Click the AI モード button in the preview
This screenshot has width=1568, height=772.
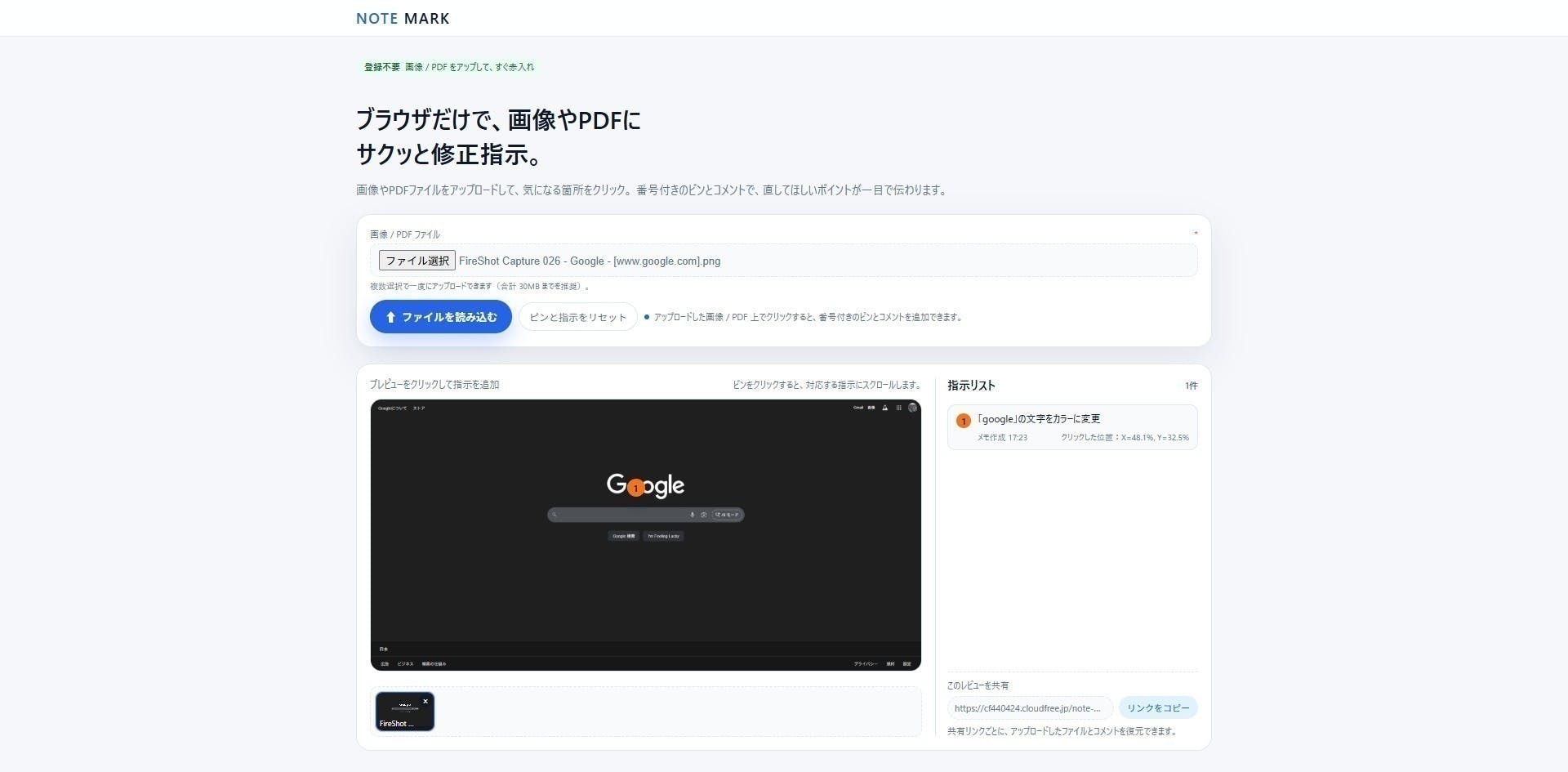click(727, 515)
